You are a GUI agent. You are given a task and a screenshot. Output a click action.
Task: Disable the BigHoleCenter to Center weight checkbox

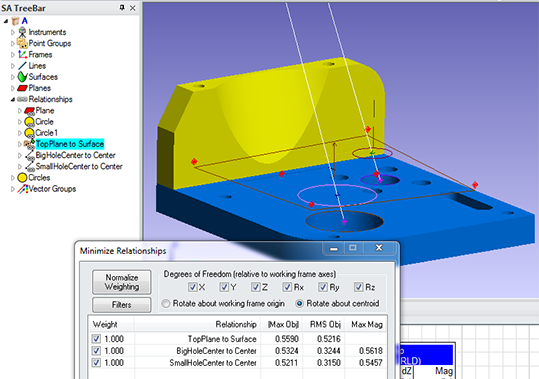[96, 351]
